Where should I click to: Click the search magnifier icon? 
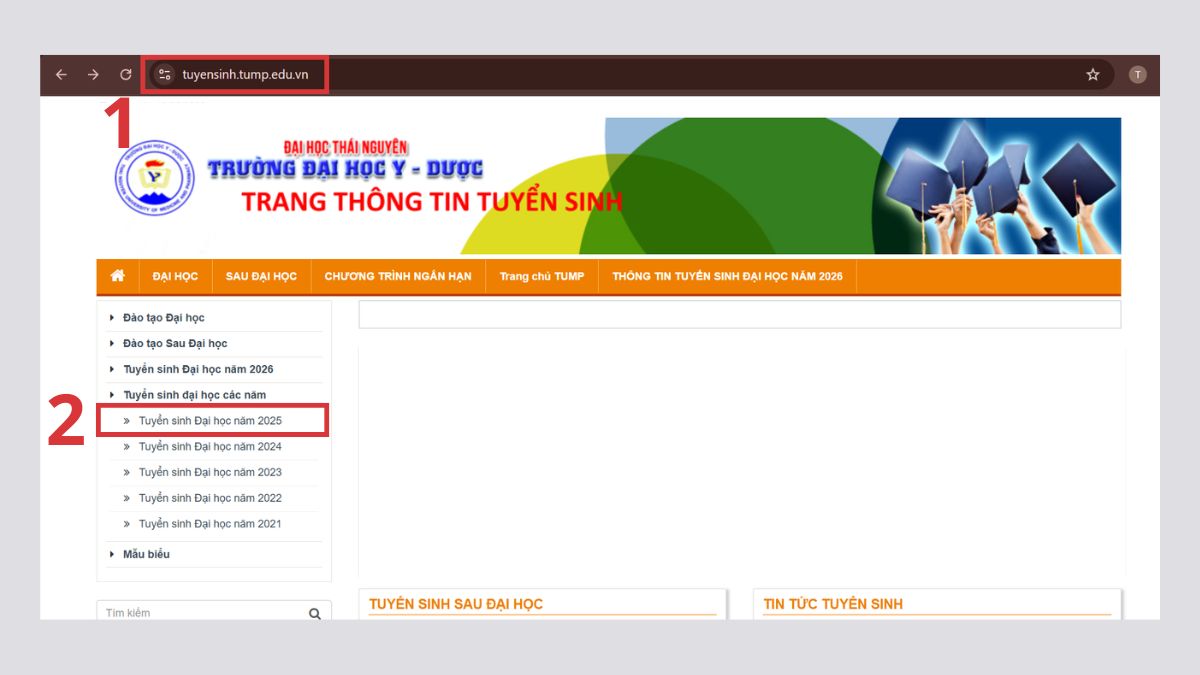(315, 614)
